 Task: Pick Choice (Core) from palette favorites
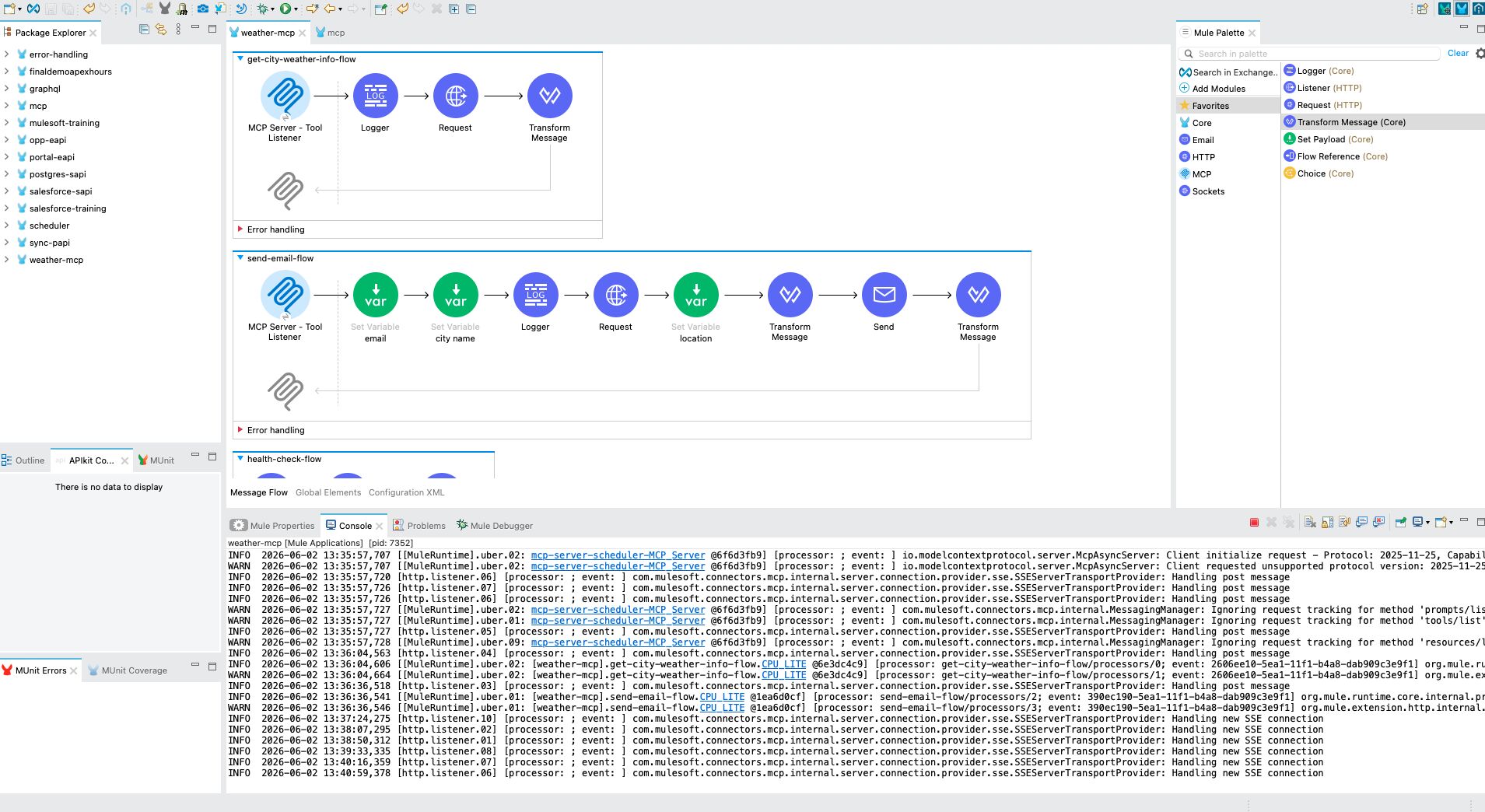pos(1319,173)
